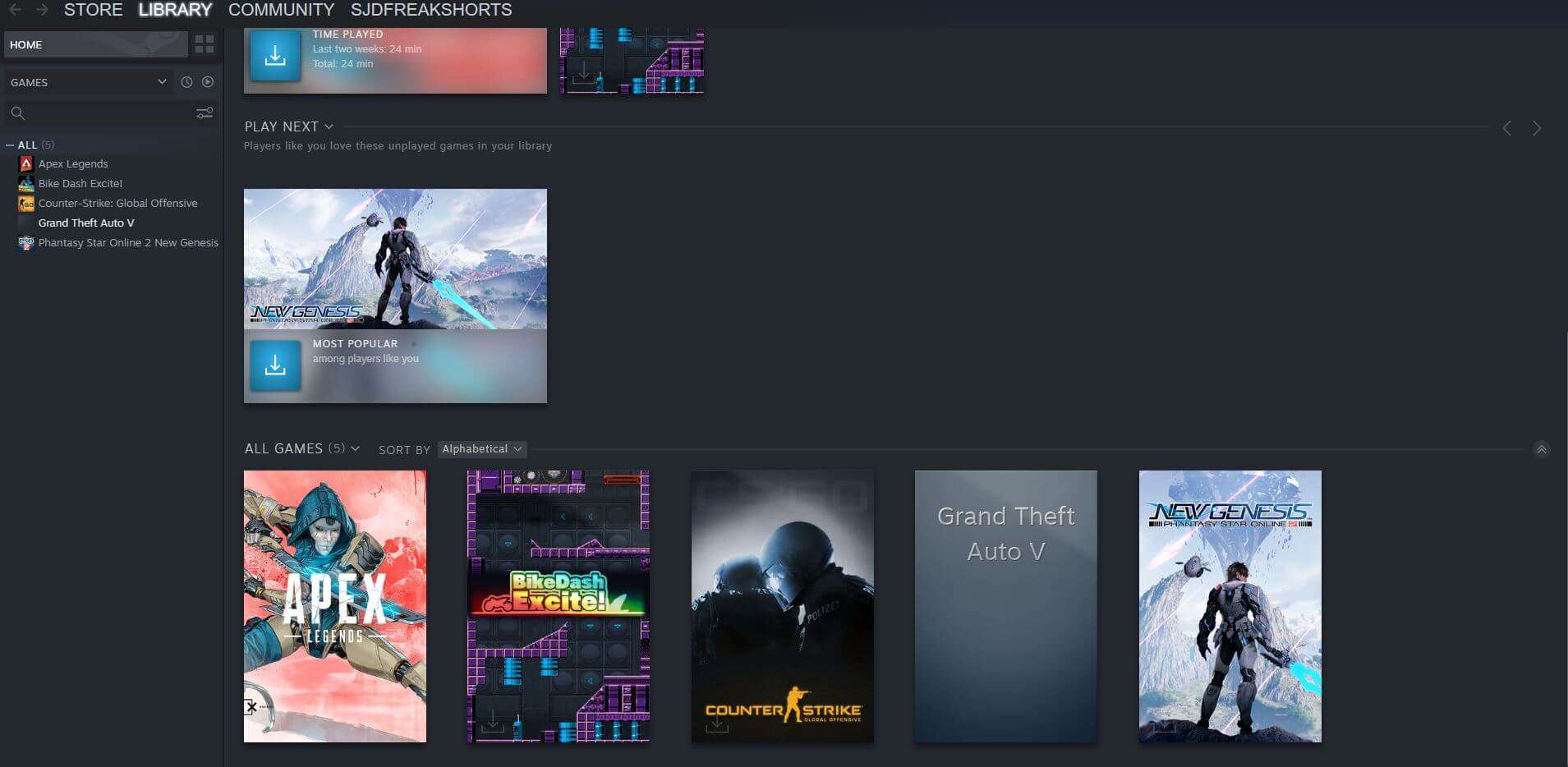Switch to the LIBRARY tab
The image size is (1568, 767).
175,10
